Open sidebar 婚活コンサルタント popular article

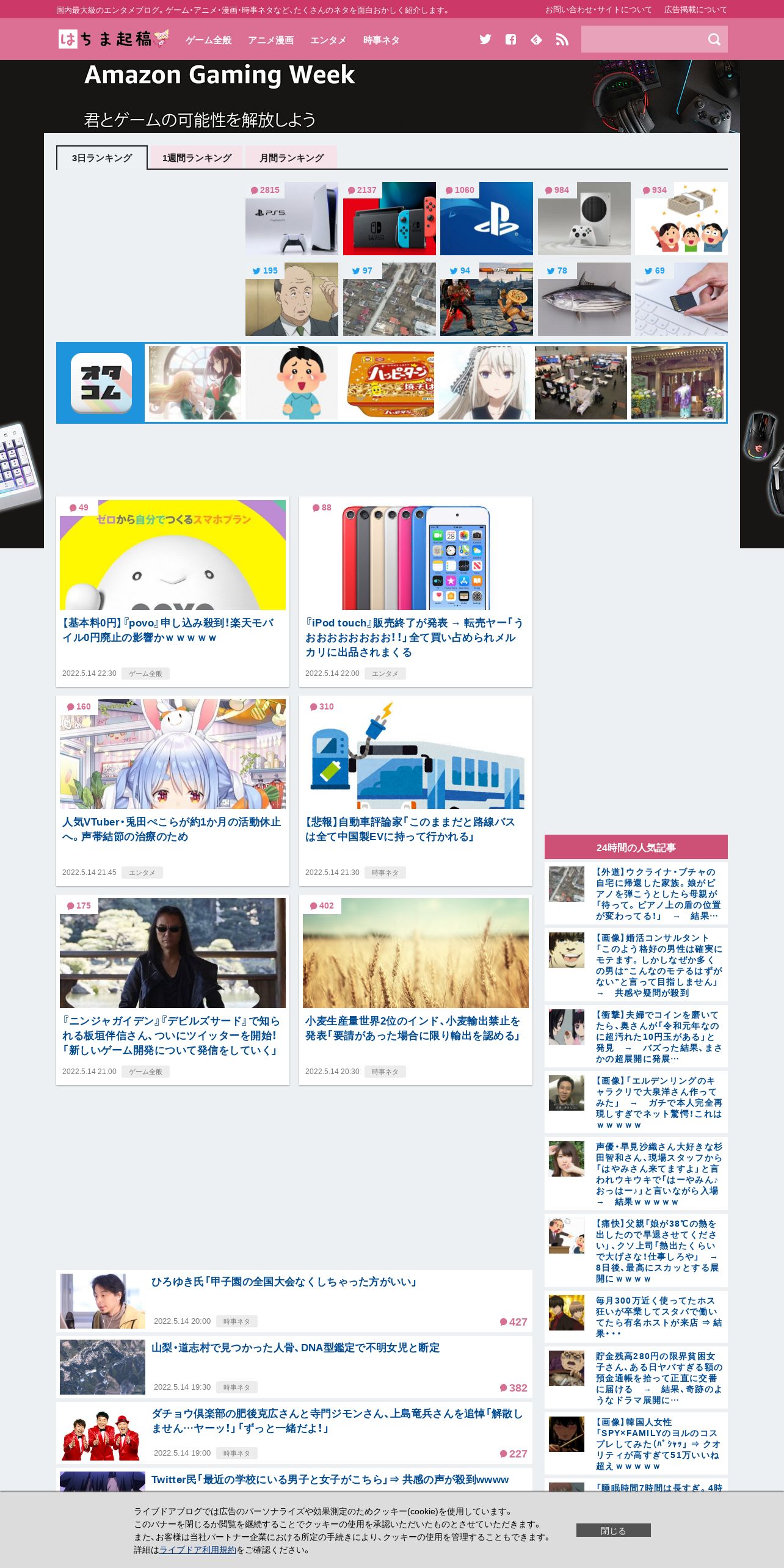tap(659, 965)
